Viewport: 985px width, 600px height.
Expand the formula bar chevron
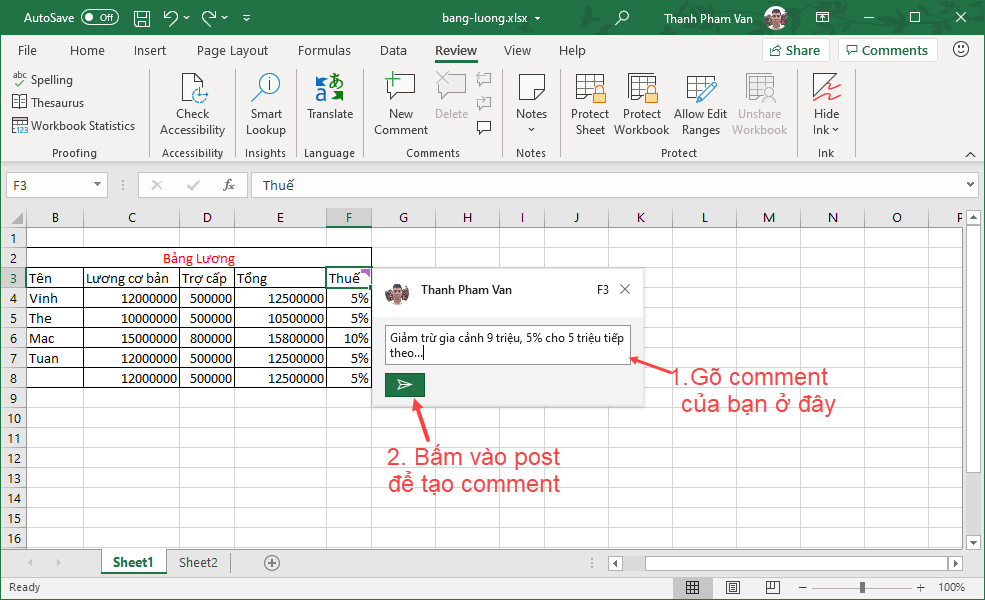[x=971, y=185]
